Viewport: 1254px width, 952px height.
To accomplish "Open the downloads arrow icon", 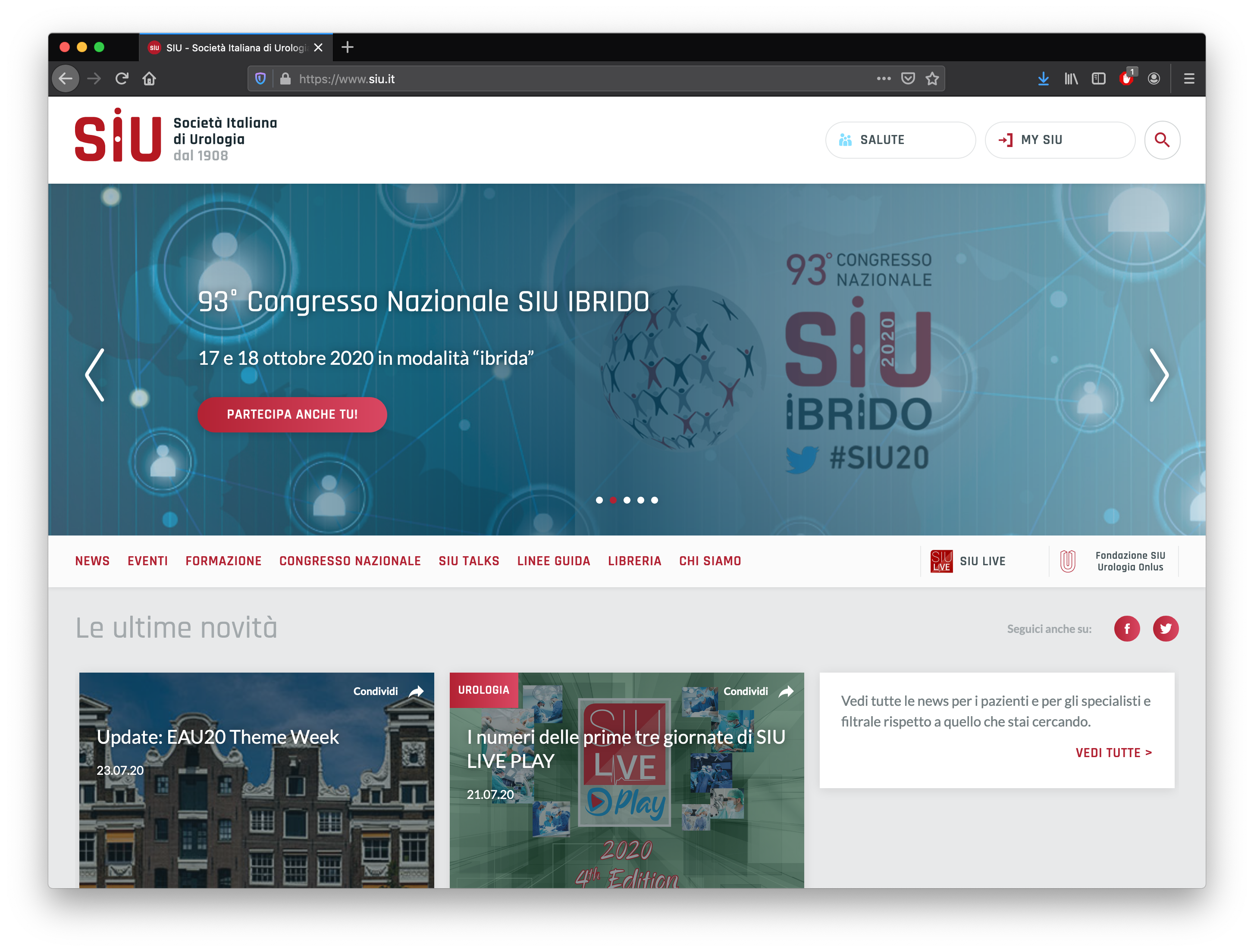I will point(1043,79).
